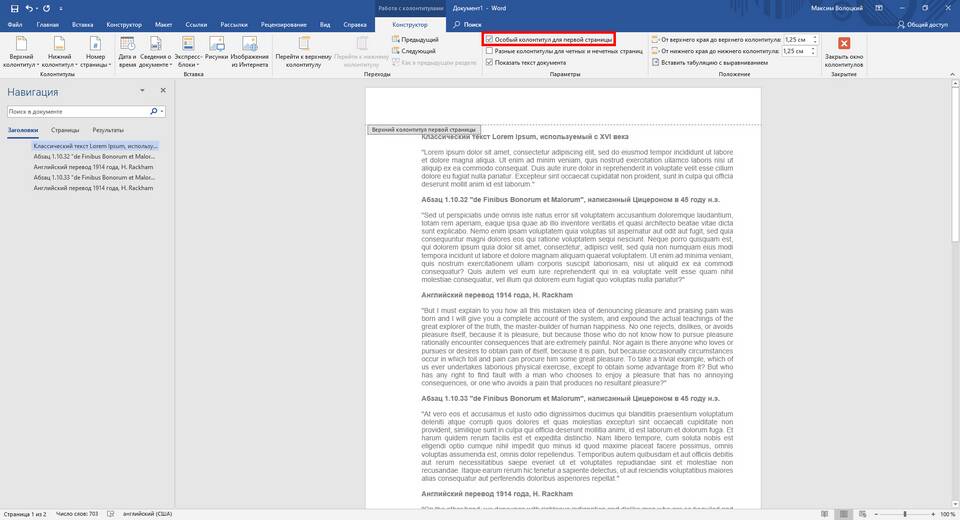
Task: Select heading Абзац 1.10.33 de Finibus
Action: pos(94,178)
